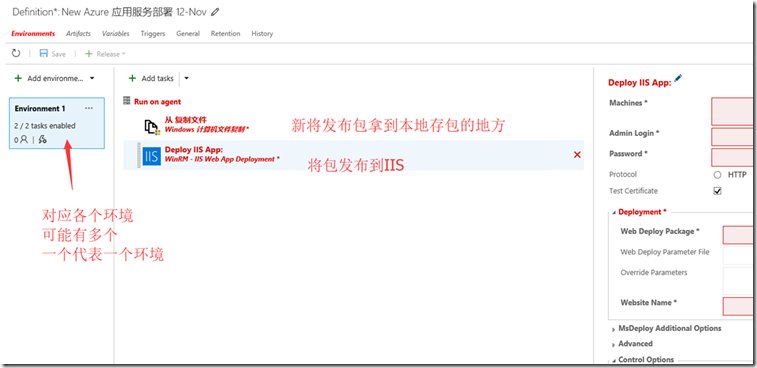Image resolution: width=757 pixels, height=368 pixels.
Task: Click into the Admin Login field
Action: [731, 137]
